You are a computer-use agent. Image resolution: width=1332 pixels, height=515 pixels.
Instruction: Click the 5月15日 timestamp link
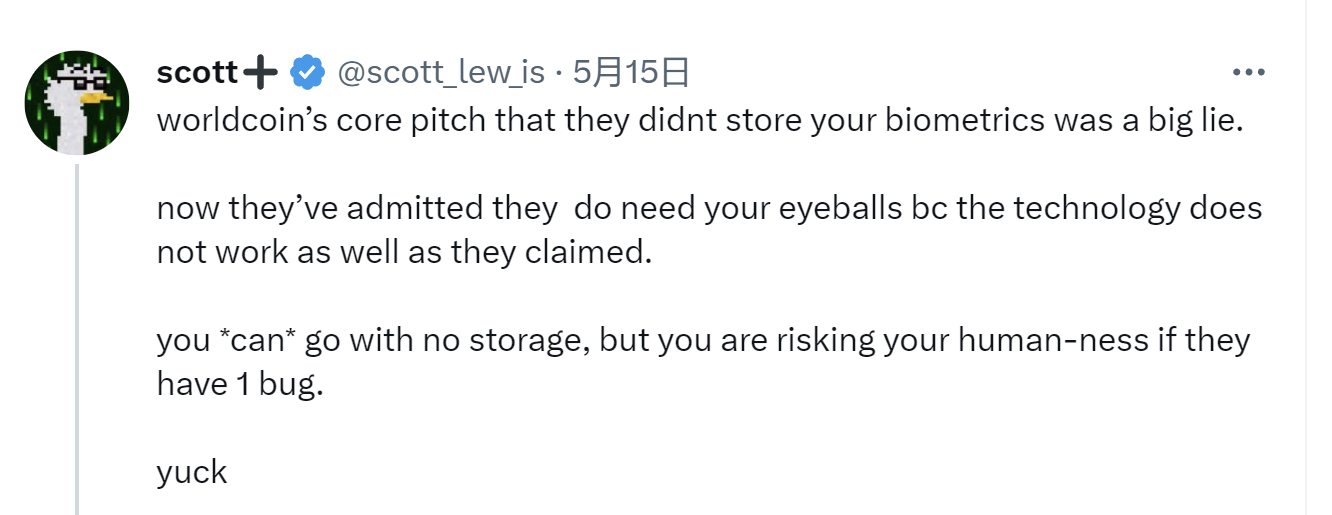631,72
